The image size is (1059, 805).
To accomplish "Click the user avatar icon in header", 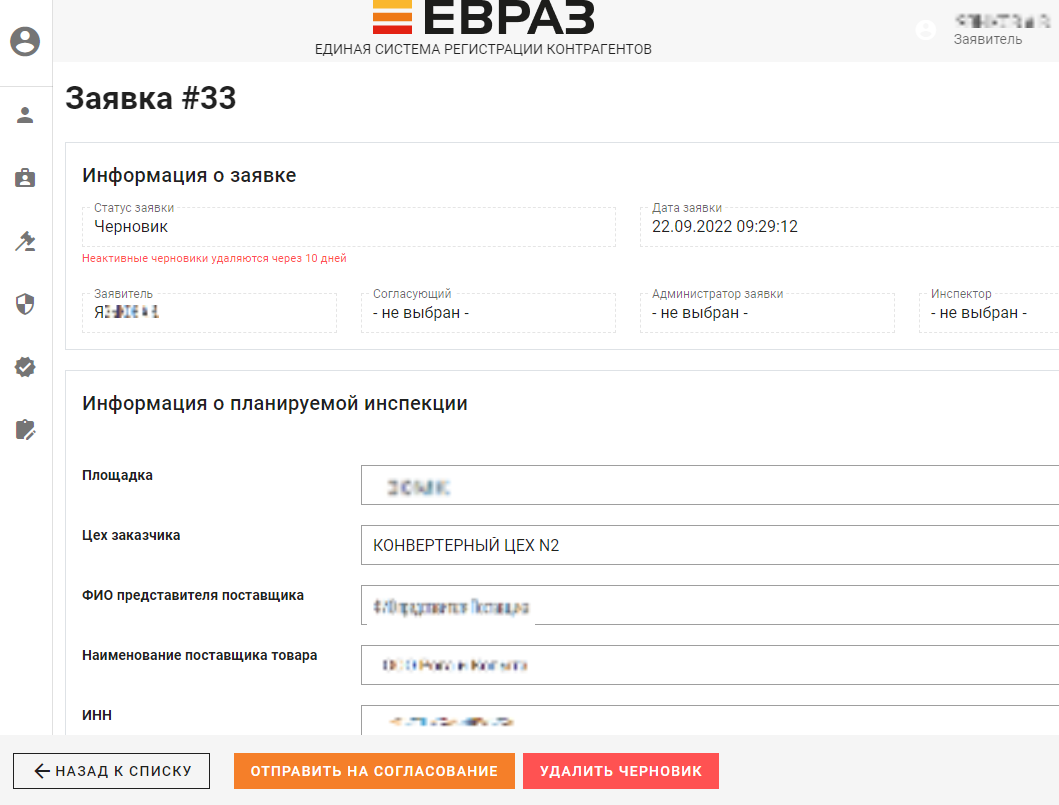I will (926, 30).
